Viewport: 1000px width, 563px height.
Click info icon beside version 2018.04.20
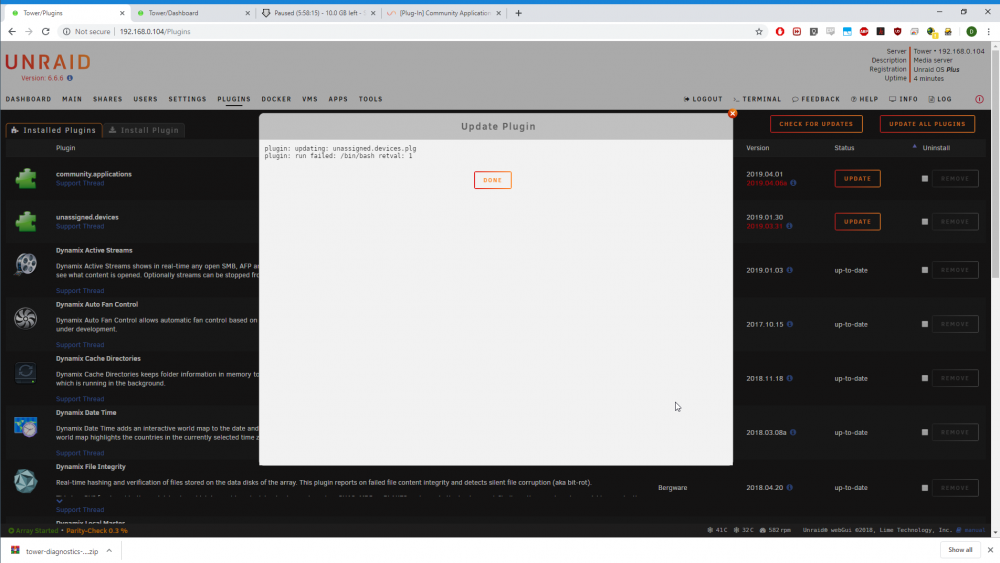coord(790,488)
